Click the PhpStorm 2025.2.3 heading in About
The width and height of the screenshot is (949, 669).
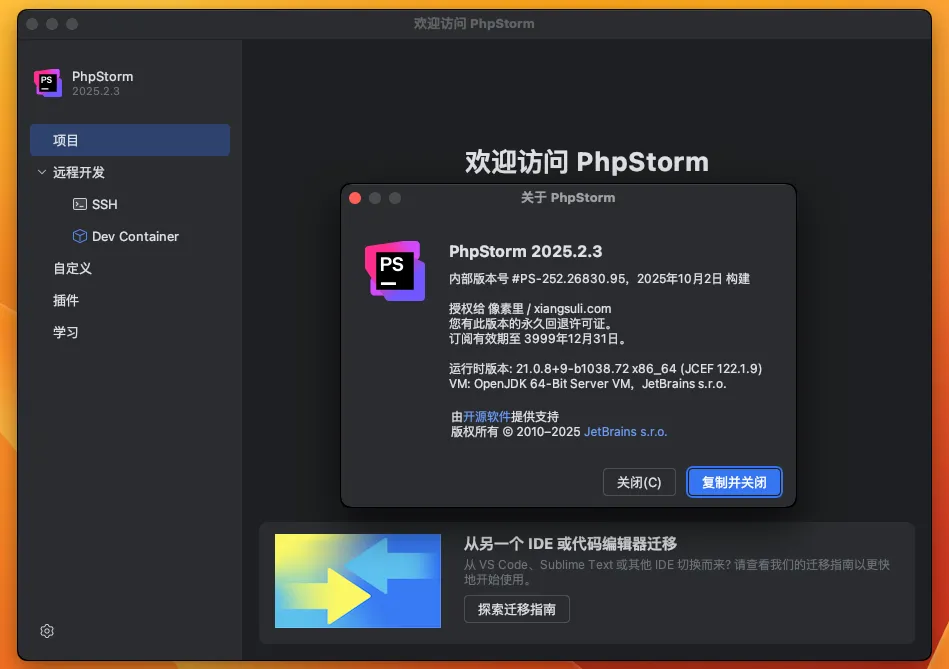526,251
